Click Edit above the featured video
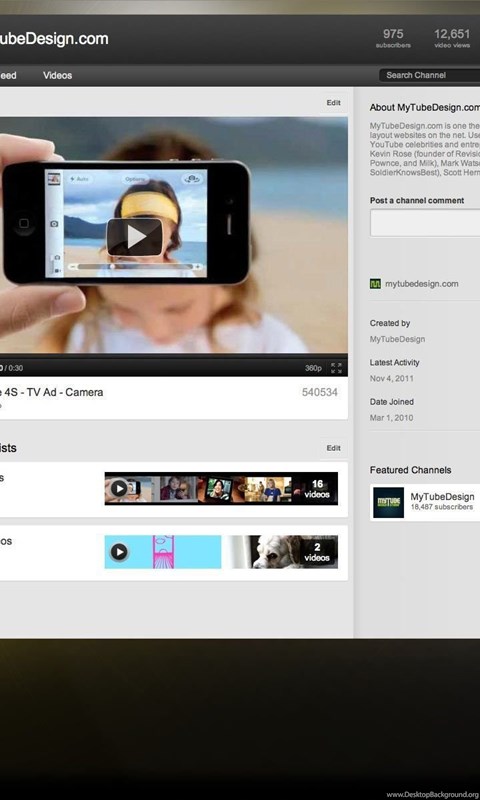The image size is (480, 800). (334, 103)
